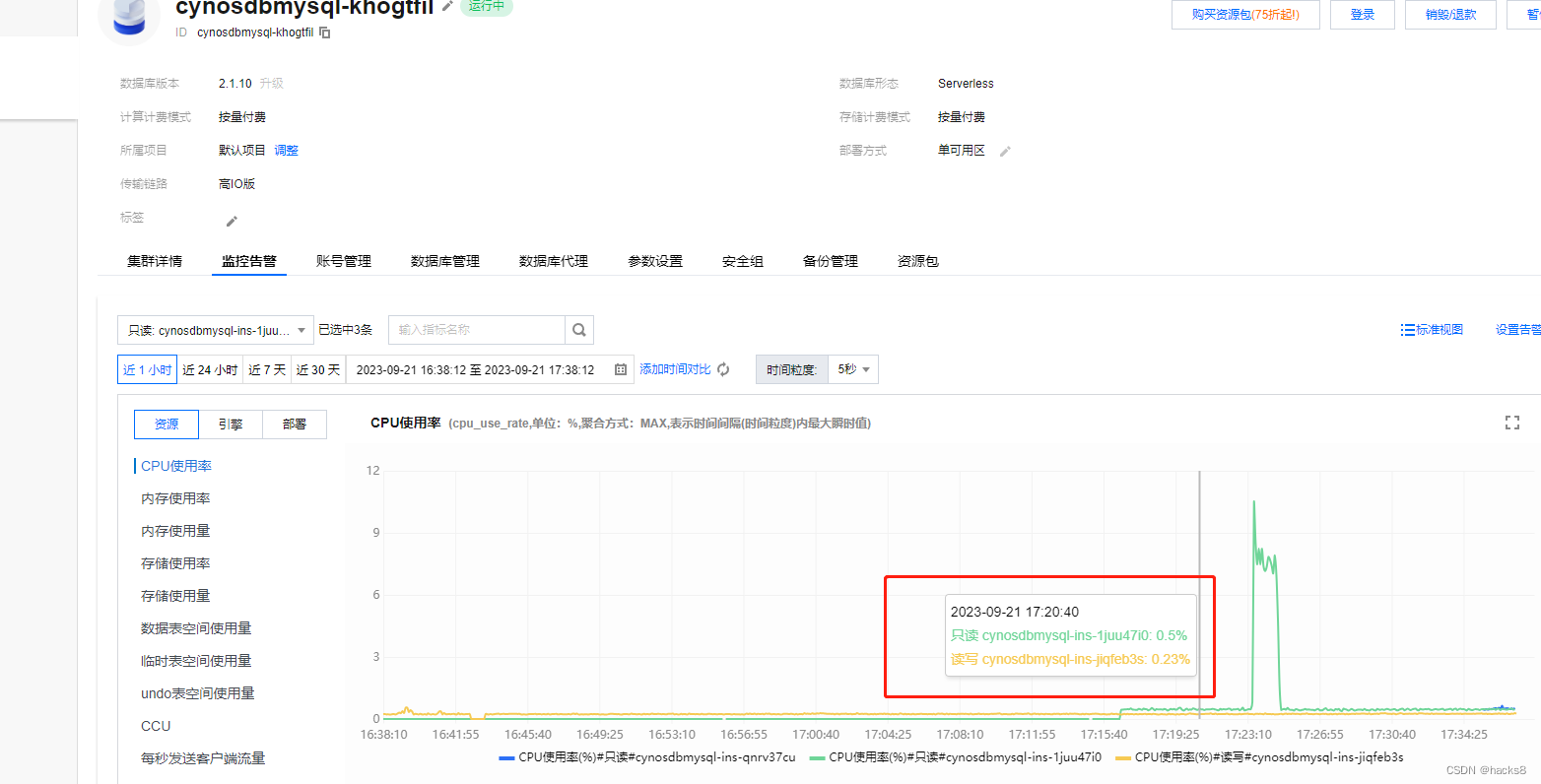The image size is (1541, 784).
Task: Select undo表空间使用量 metric
Action: [x=198, y=693]
